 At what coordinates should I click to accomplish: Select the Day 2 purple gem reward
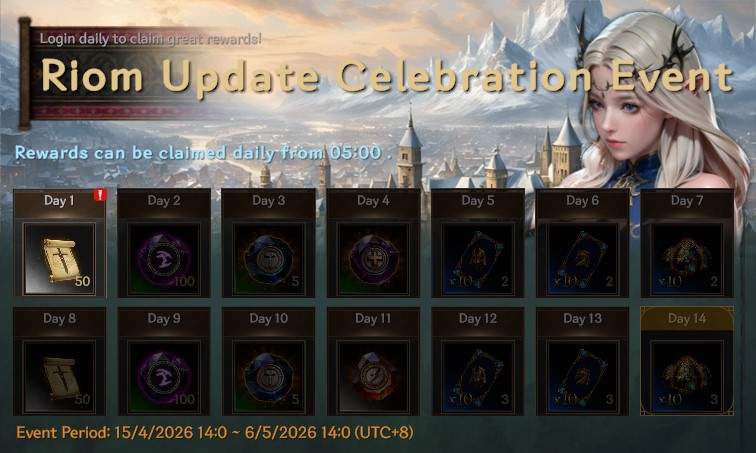pos(164,259)
